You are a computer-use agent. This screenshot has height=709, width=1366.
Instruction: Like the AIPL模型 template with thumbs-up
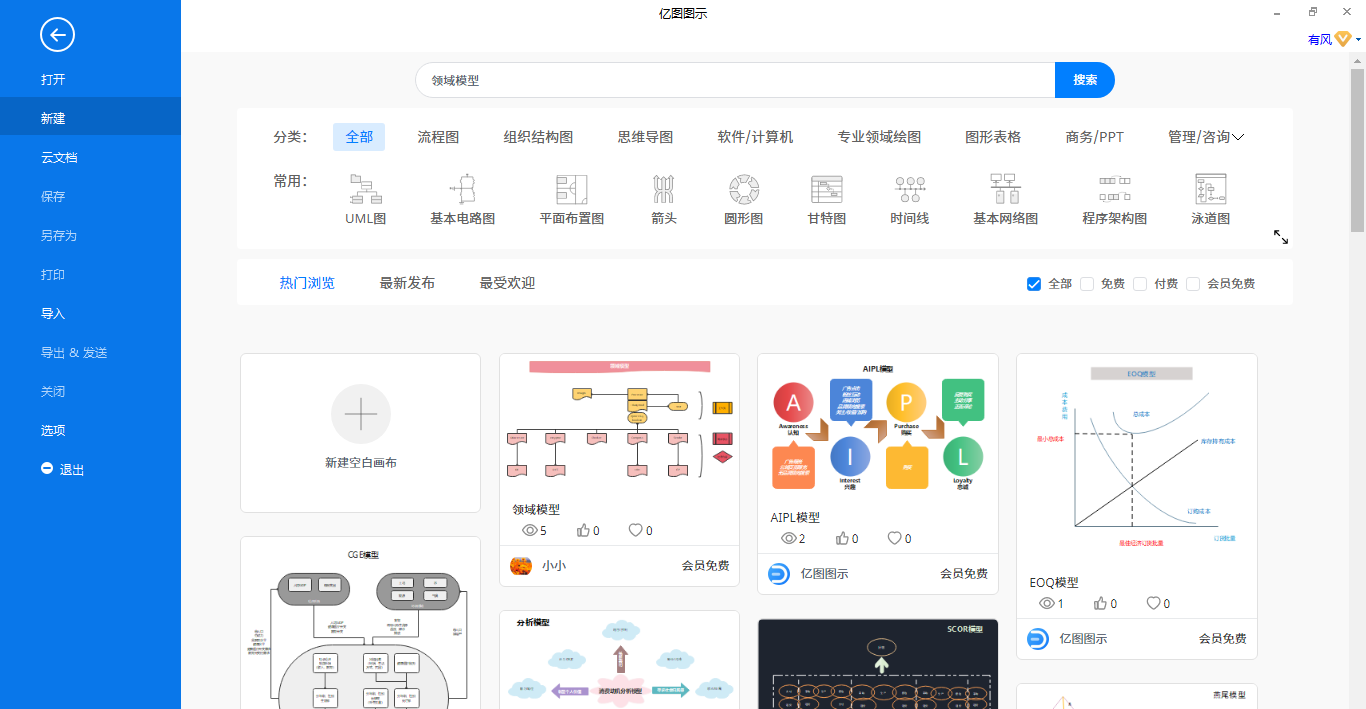pyautogui.click(x=841, y=538)
